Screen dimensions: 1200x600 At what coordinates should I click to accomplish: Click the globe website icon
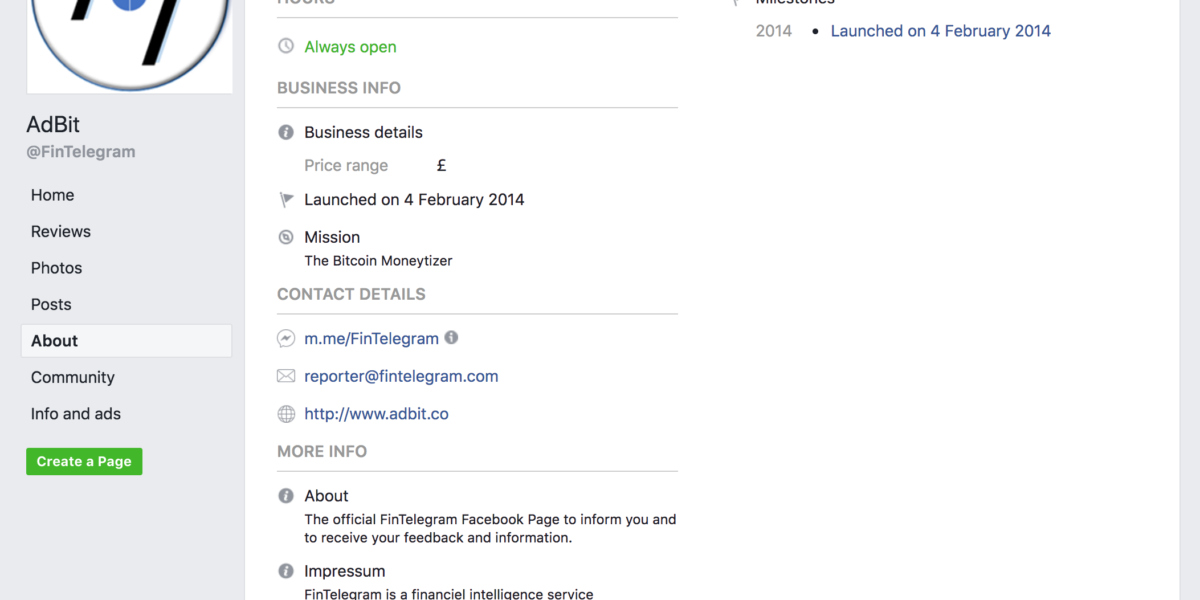coord(286,414)
